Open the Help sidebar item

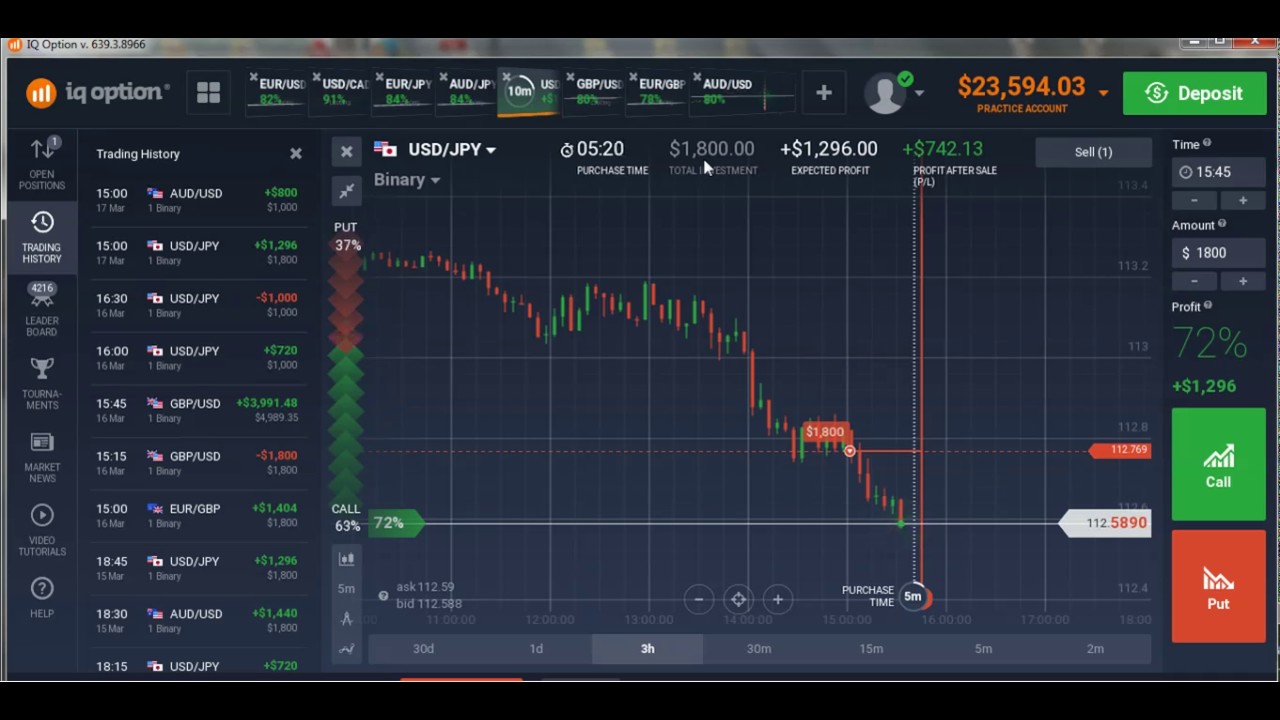pyautogui.click(x=42, y=597)
